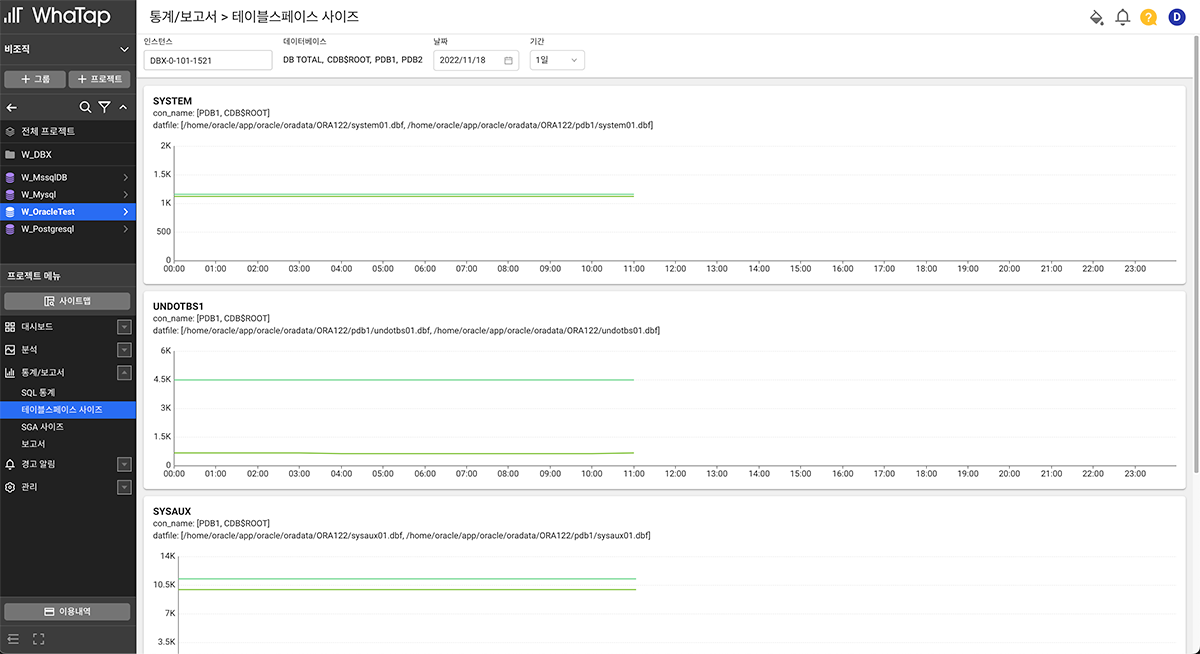Open user profile D avatar
Viewport: 1200px width, 654px height.
click(x=1176, y=17)
